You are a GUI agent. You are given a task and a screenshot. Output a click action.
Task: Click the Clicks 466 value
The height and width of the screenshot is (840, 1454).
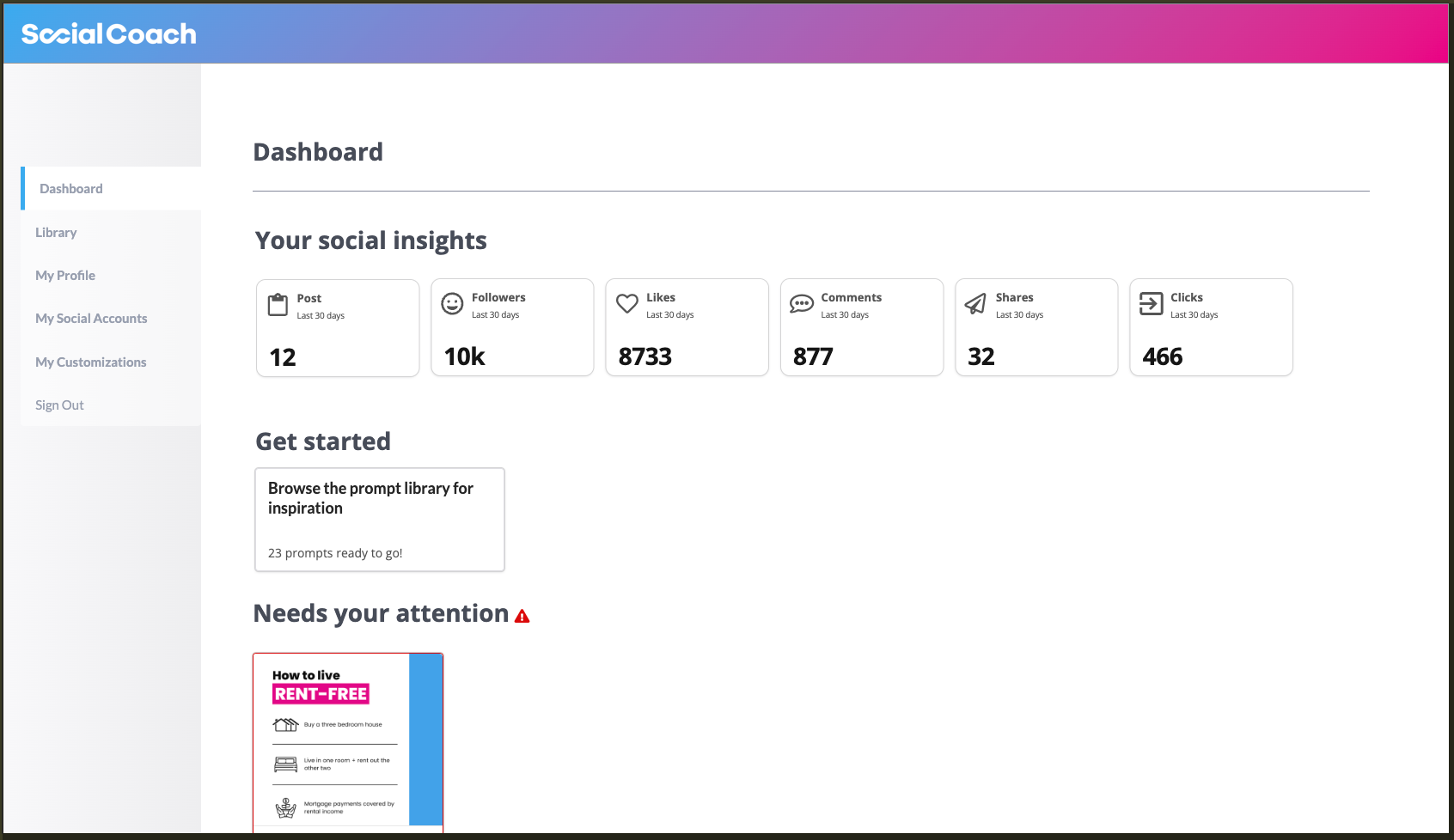[1162, 356]
